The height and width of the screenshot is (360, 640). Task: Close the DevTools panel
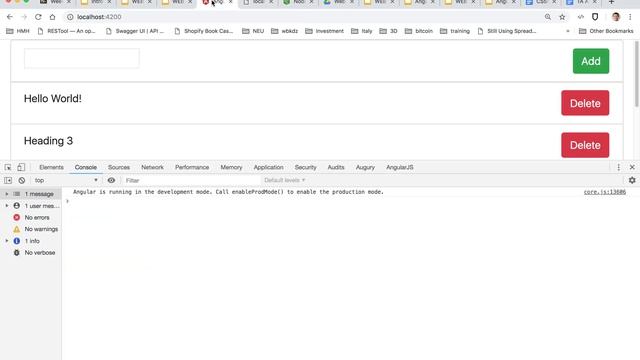(x=632, y=167)
